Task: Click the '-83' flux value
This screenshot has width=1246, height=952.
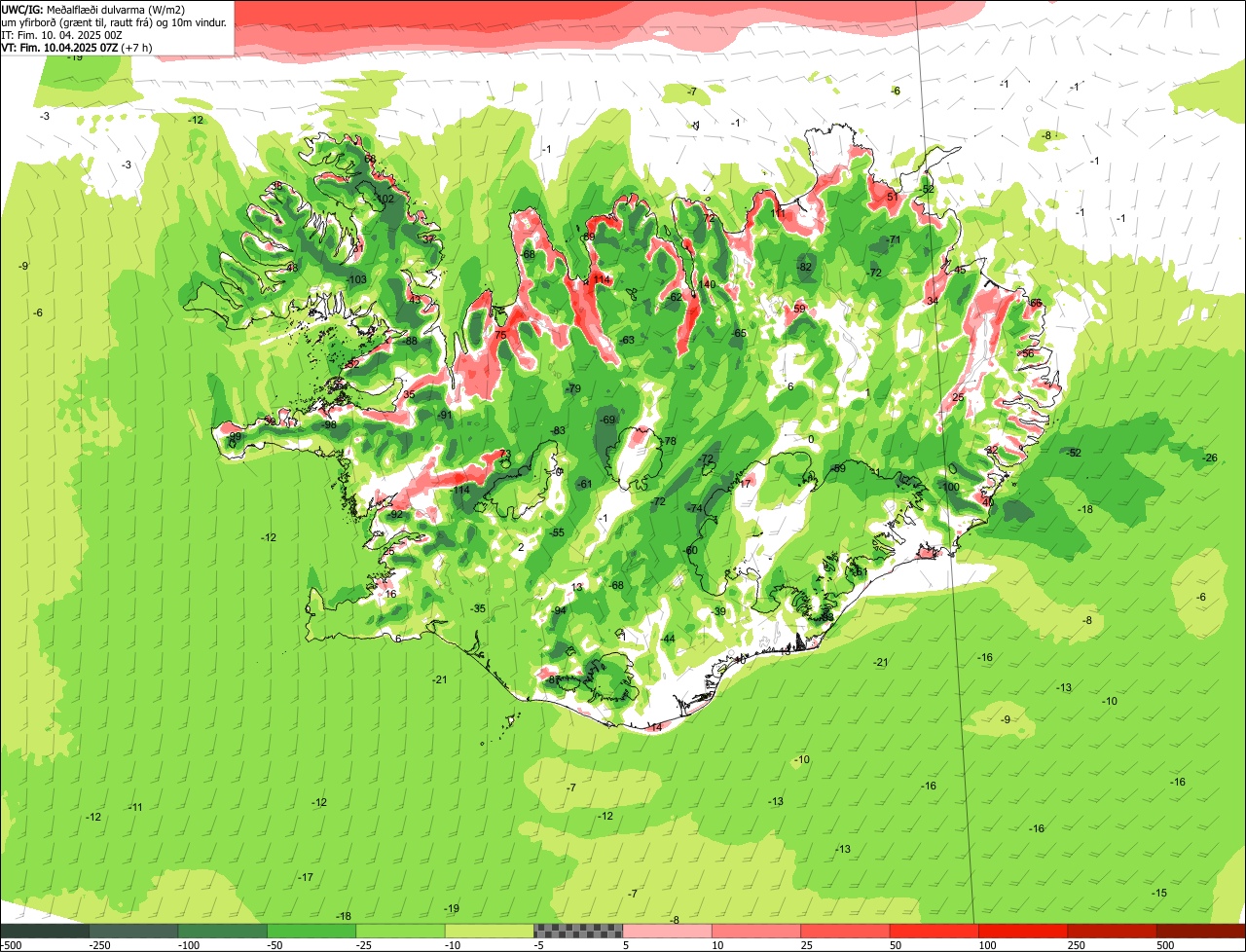Action: (558, 430)
